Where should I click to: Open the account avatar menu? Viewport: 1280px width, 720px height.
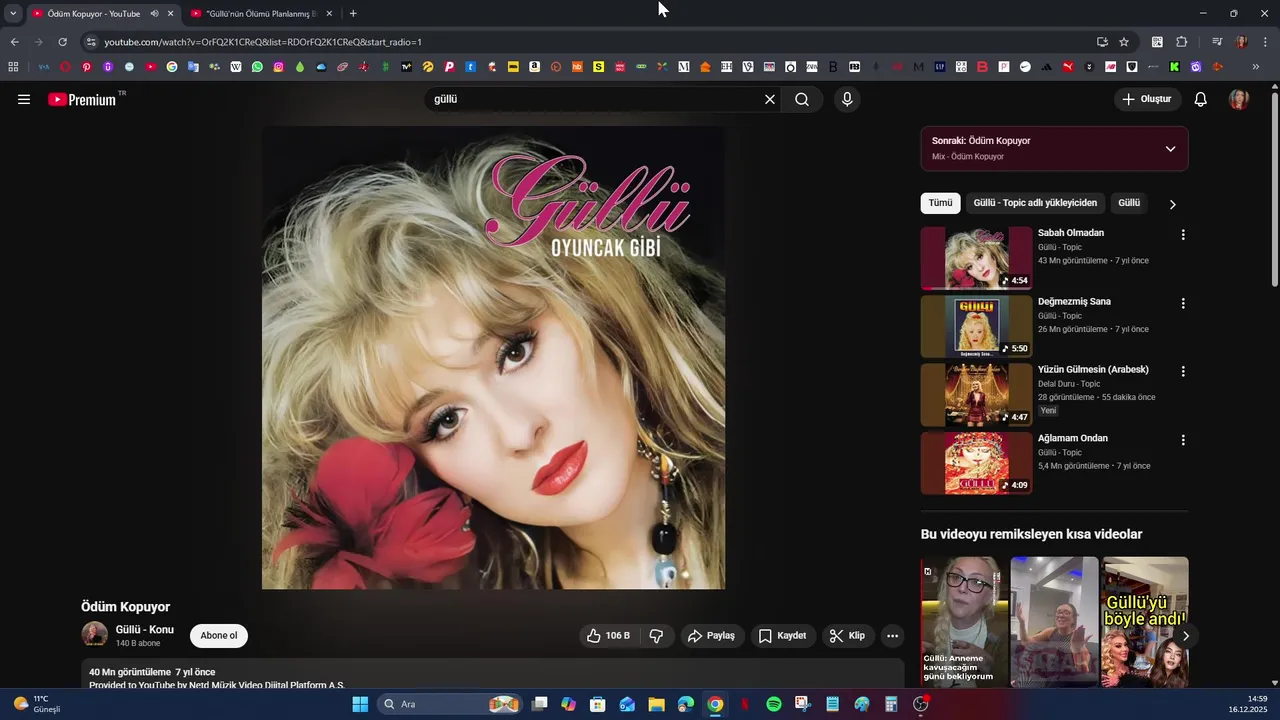[1239, 99]
